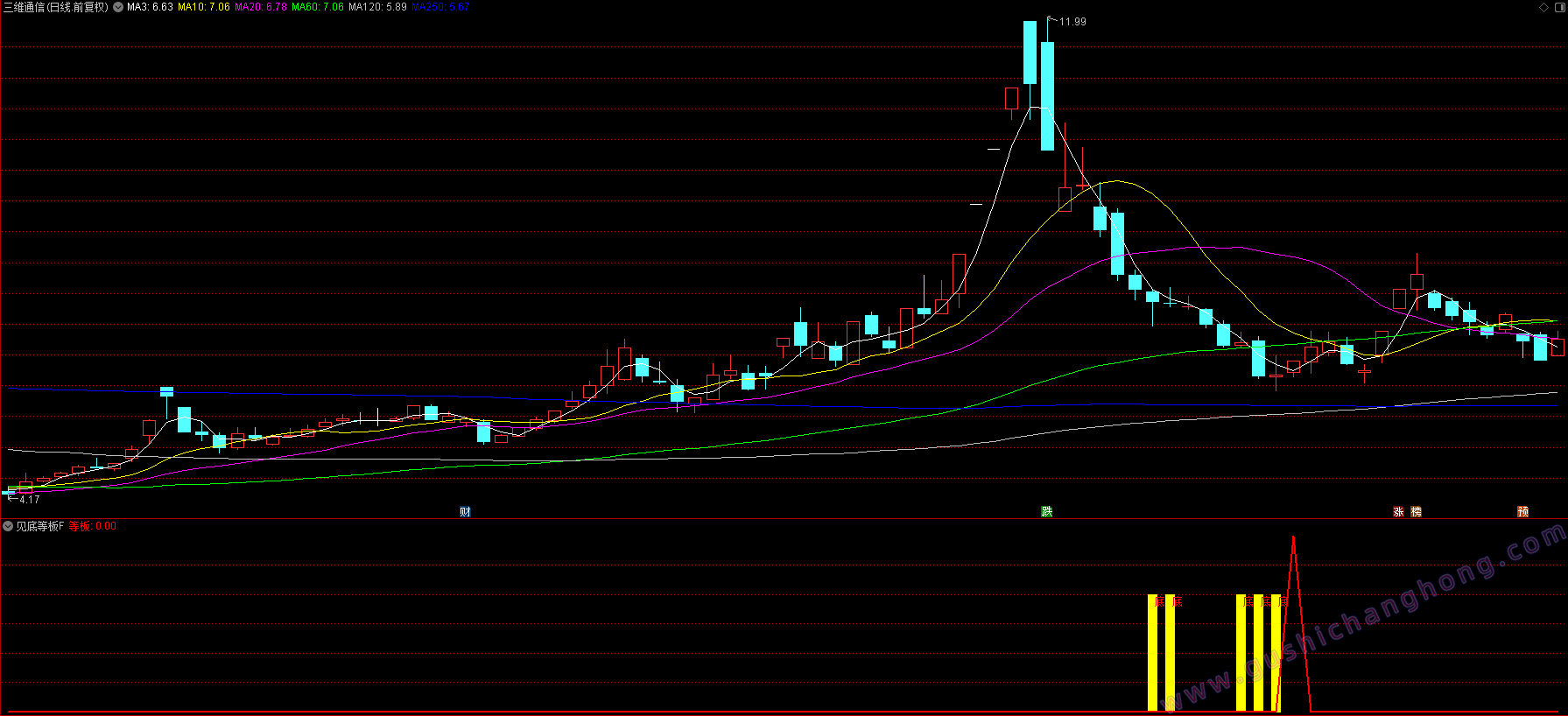1568x716 pixels.
Task: Click the red spike peak in the indicator panel
Action: [1293, 539]
